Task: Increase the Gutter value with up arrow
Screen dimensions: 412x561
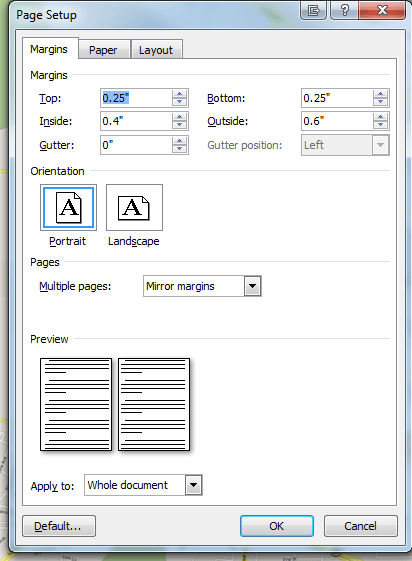Action: 180,141
